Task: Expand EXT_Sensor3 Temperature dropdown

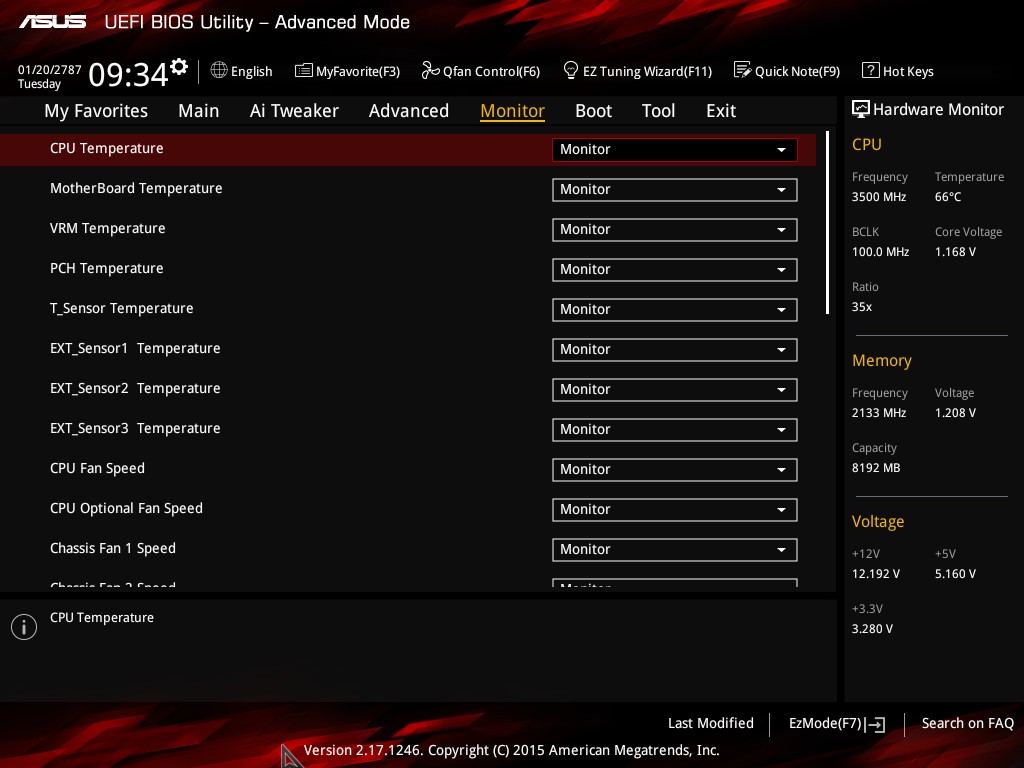Action: pyautogui.click(x=675, y=429)
